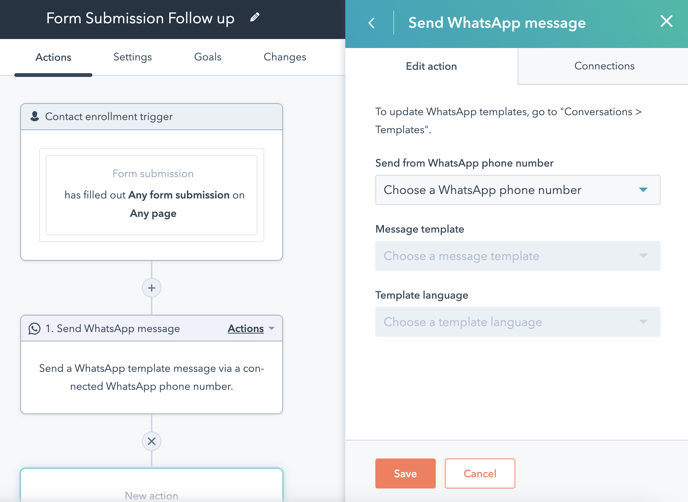This screenshot has width=688, height=502.
Task: Select the Edit action tab
Action: (x=431, y=66)
